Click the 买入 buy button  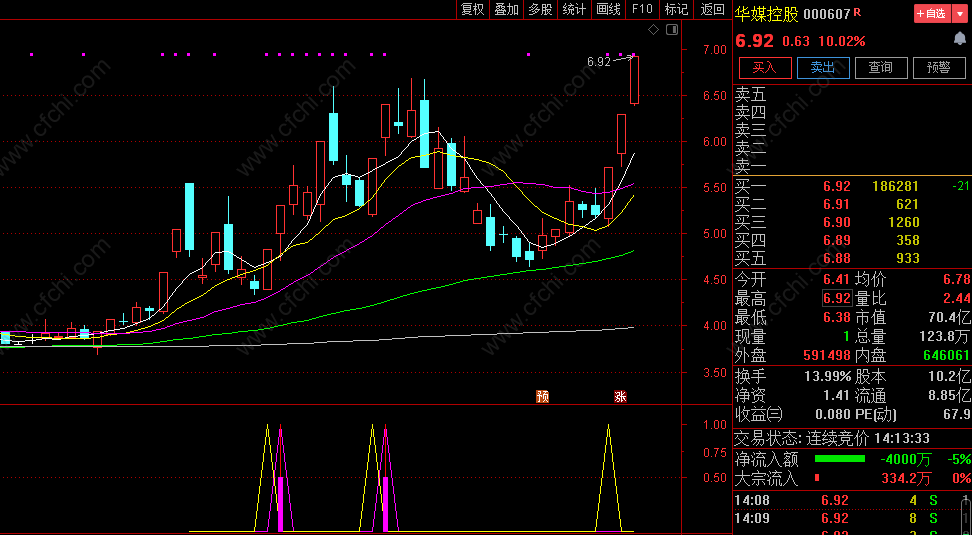(x=765, y=68)
